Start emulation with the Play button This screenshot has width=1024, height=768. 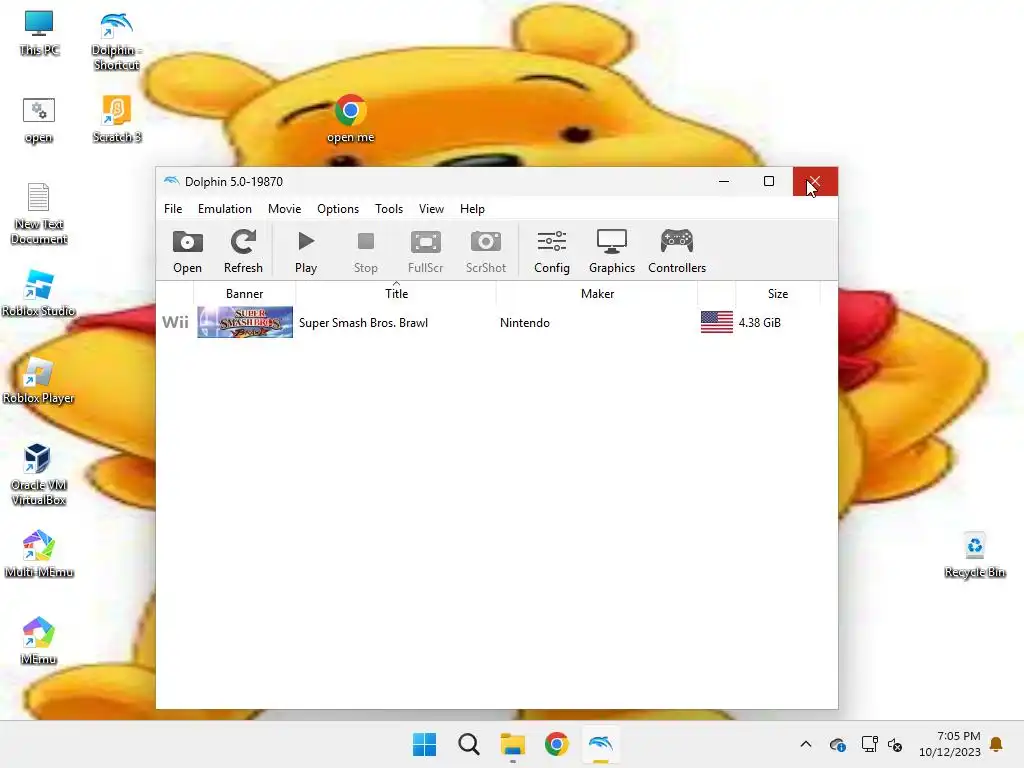(306, 251)
